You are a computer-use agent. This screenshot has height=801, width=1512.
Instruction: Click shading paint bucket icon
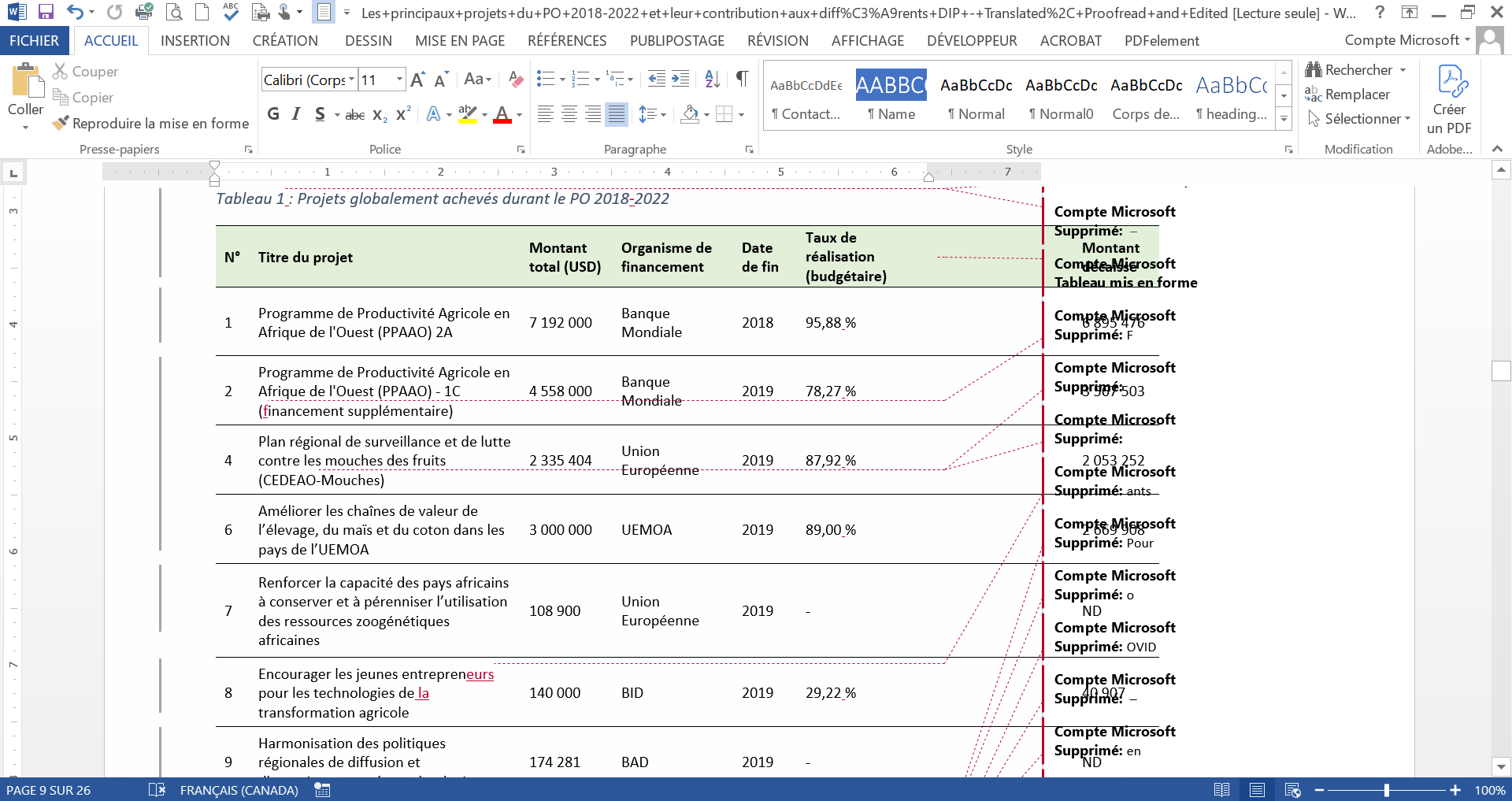coord(691,114)
